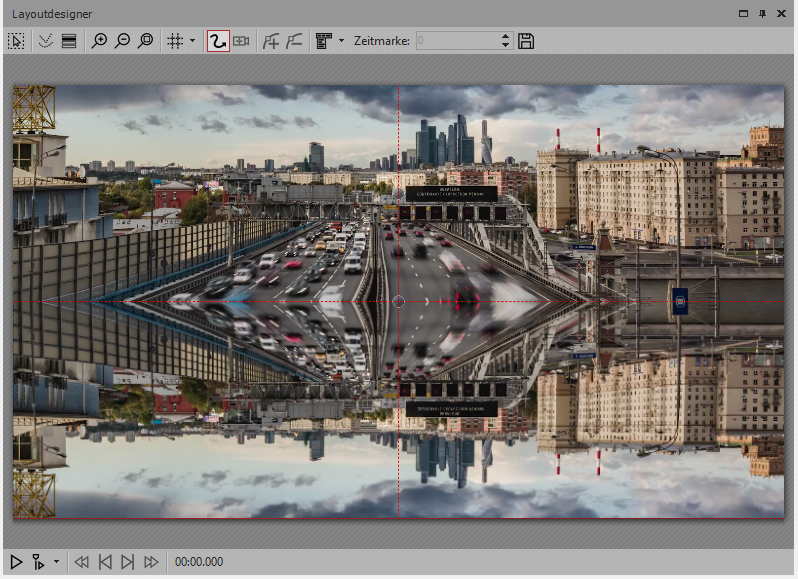The image size is (798, 579).
Task: Click the second path keyframe curve icon
Action: (295, 41)
